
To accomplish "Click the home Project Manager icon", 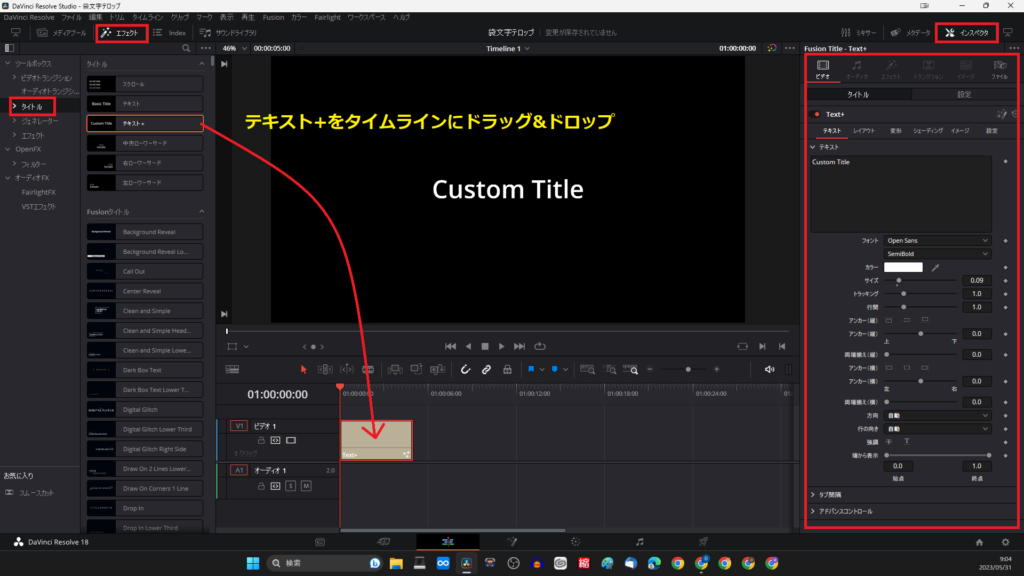I will pos(979,542).
